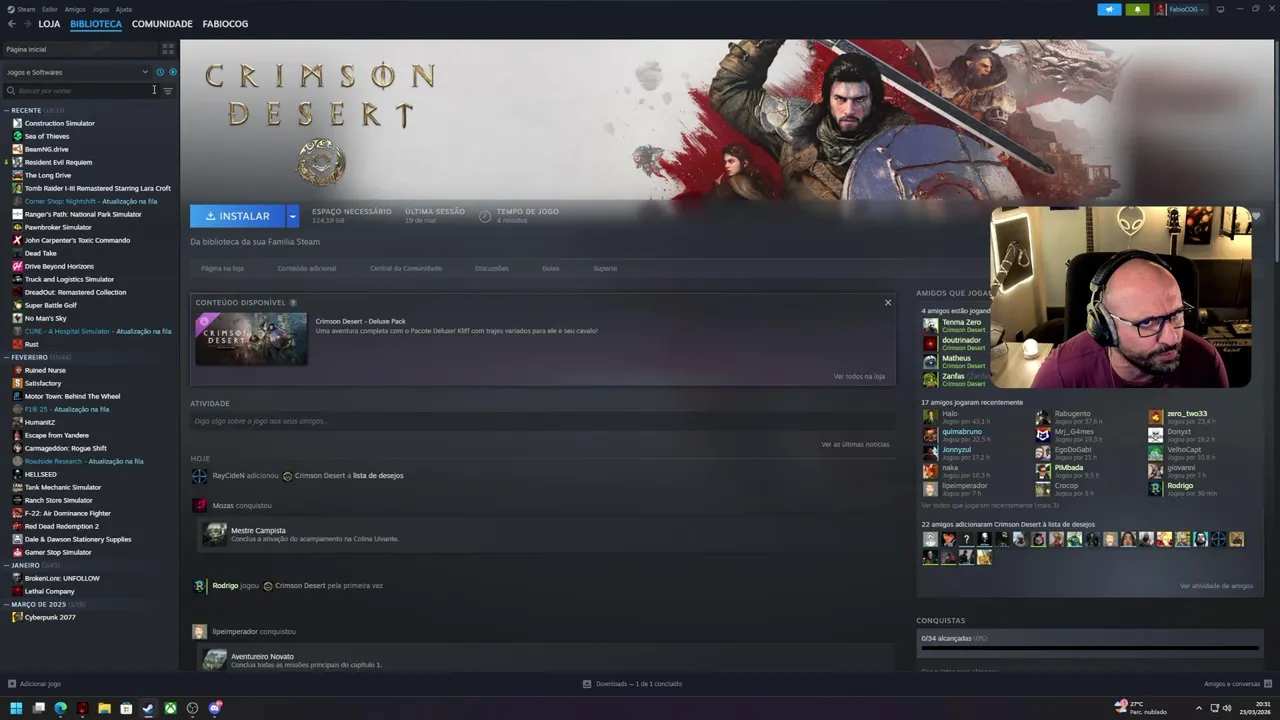
Task: Open zero_two33 friend avatar
Action: 1155,417
